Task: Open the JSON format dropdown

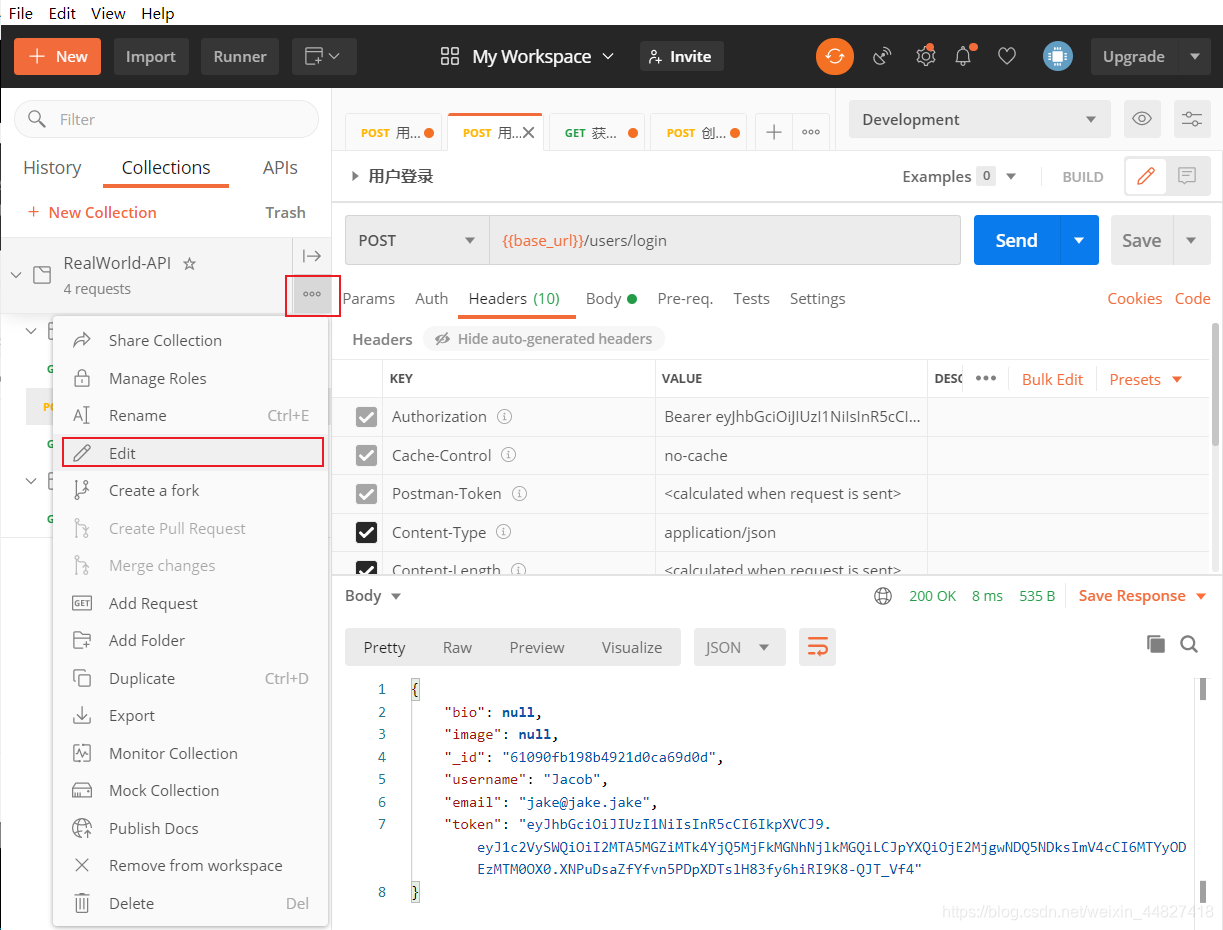Action: tap(740, 647)
